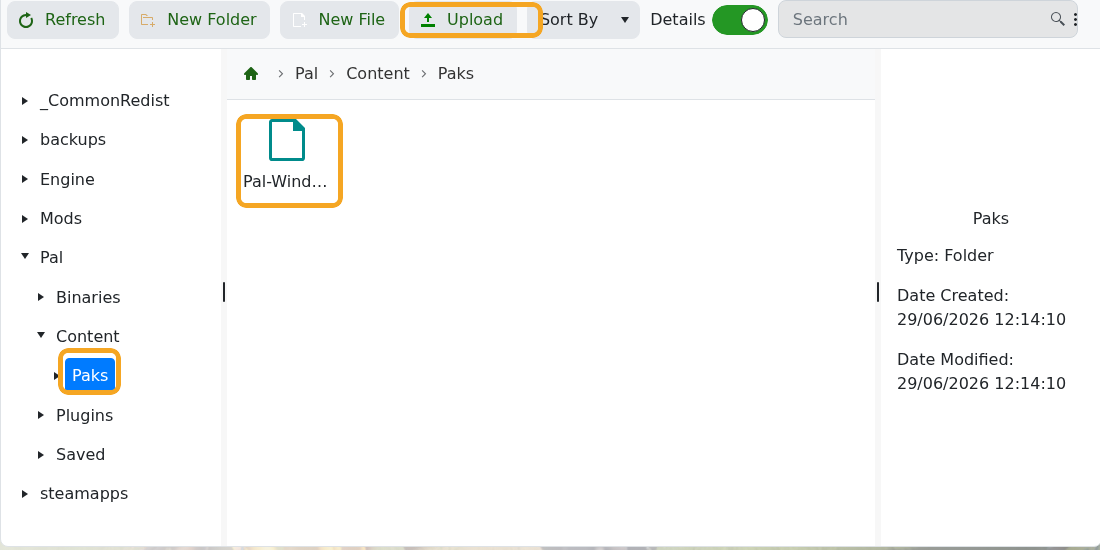Expand the Saved folder arrow

[x=41, y=455]
